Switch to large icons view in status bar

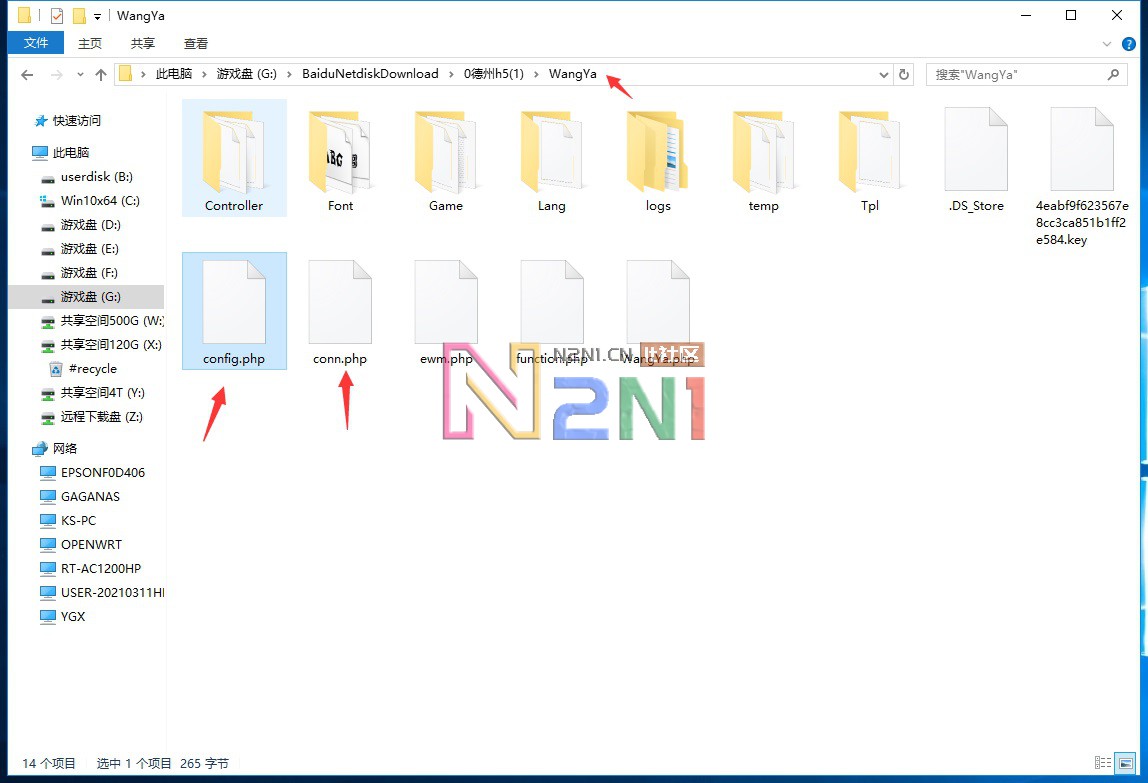(x=1126, y=763)
